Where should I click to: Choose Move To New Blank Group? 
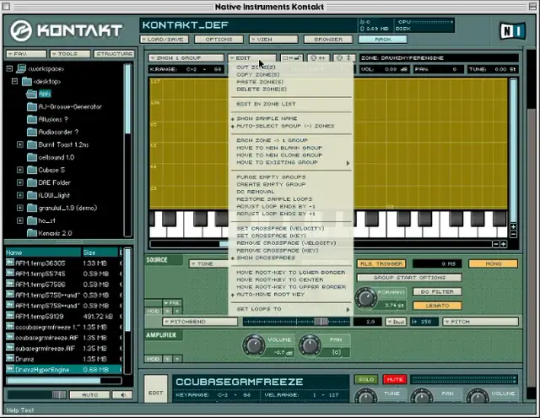click(279, 148)
